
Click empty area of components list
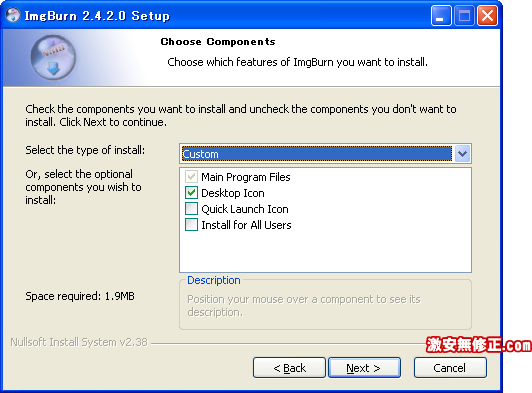click(325, 252)
